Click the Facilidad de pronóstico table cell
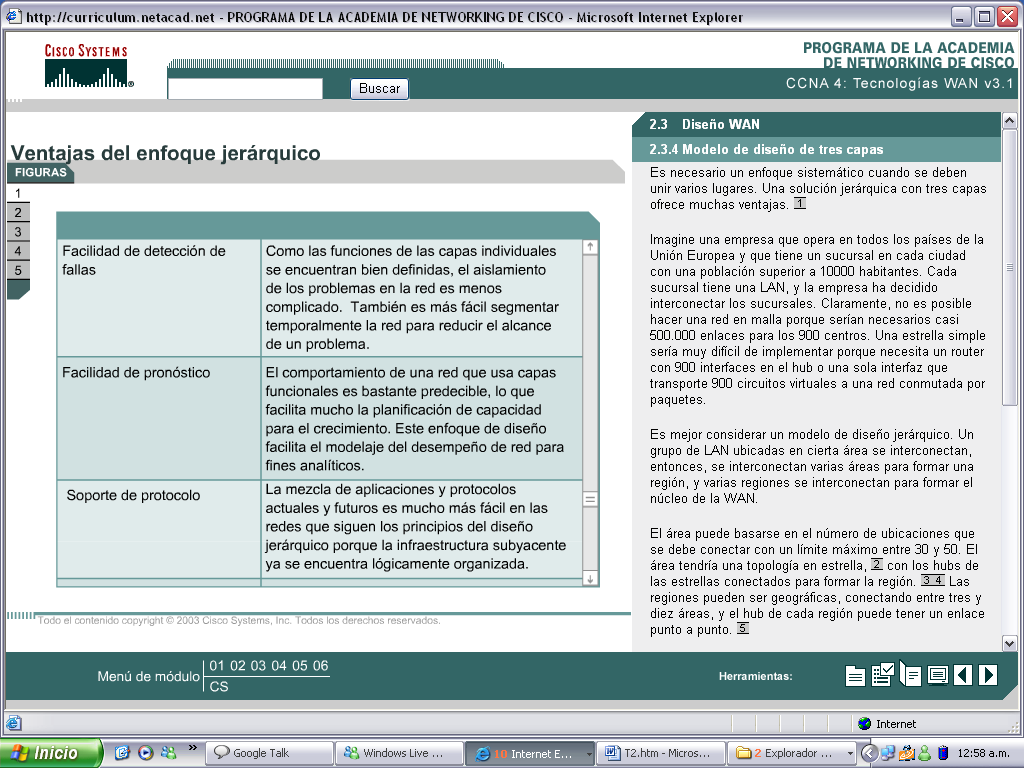Viewport: 1024px width, 768px height. (159, 418)
